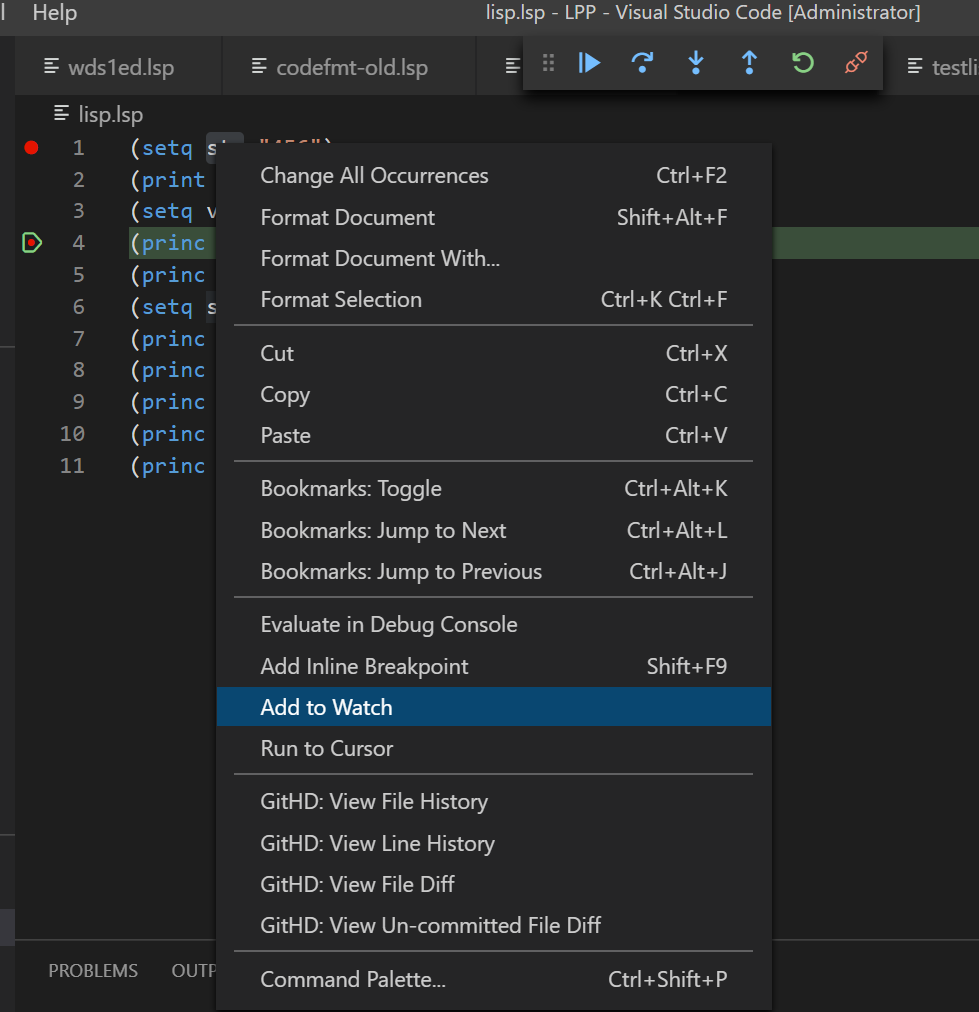Screen dimensions: 979x1012
Task: Switch to the PROBLEMS panel tab
Action: click(x=93, y=971)
